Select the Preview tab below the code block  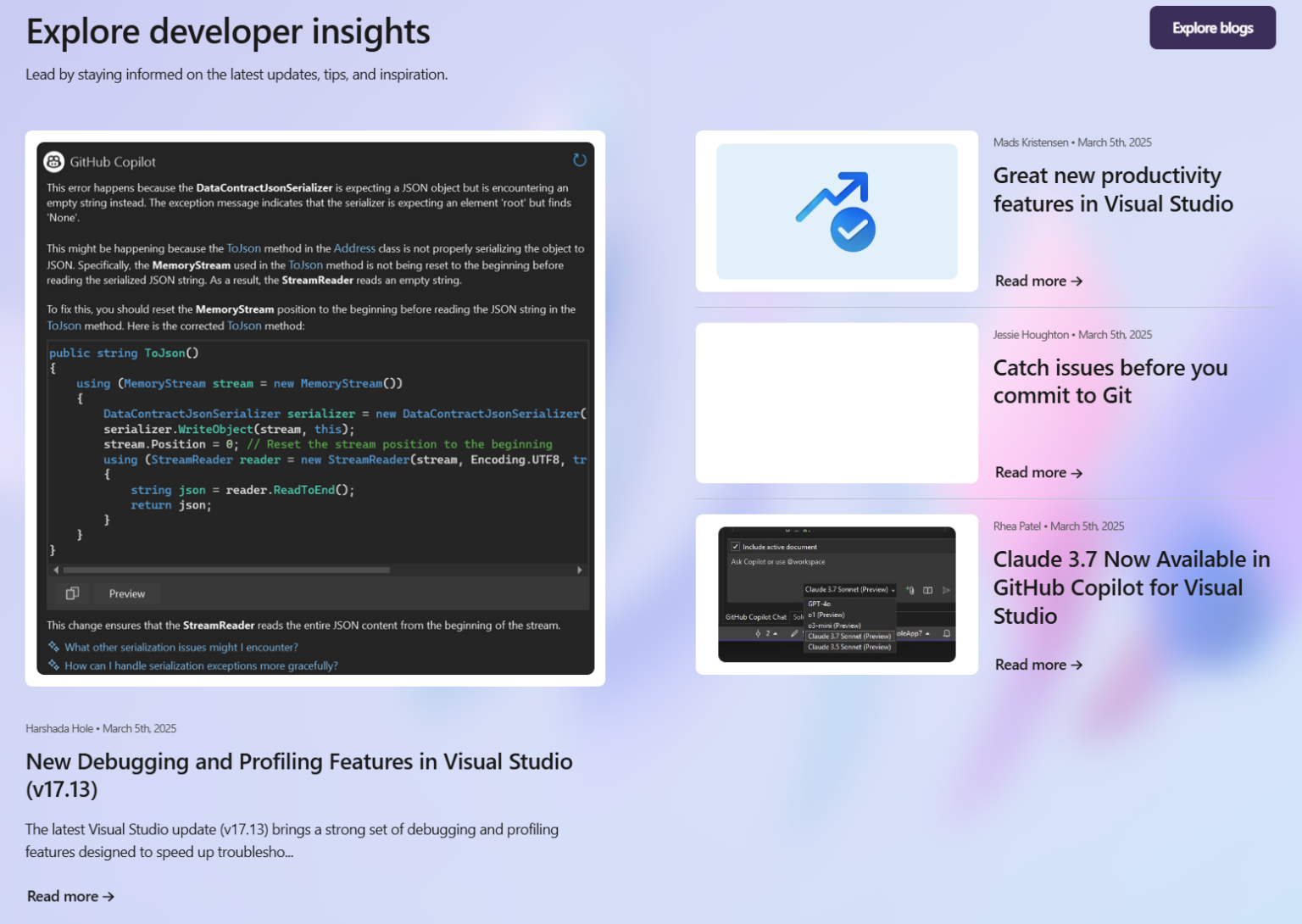click(x=126, y=593)
